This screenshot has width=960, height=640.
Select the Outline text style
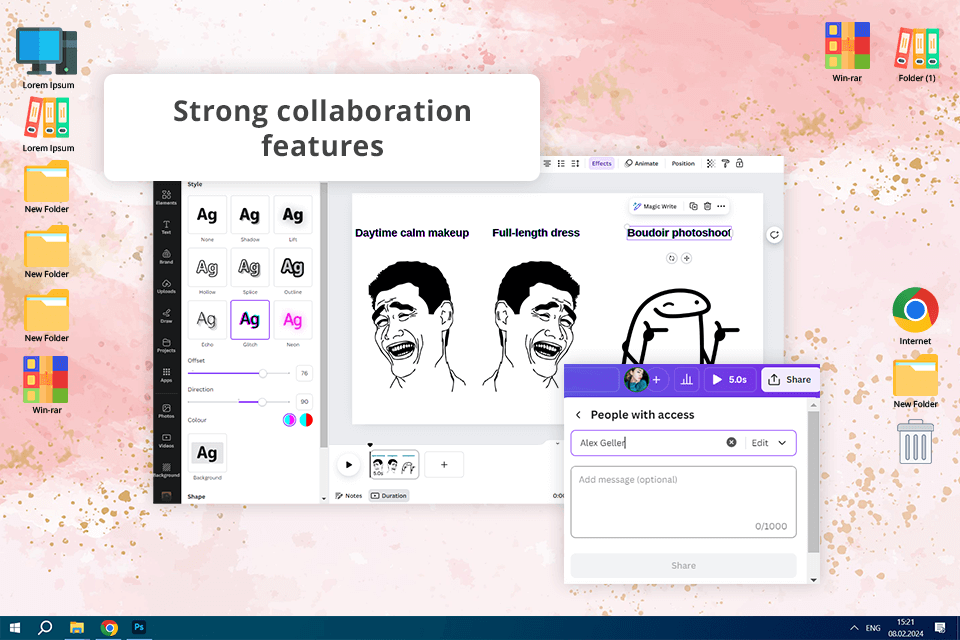[x=293, y=268]
